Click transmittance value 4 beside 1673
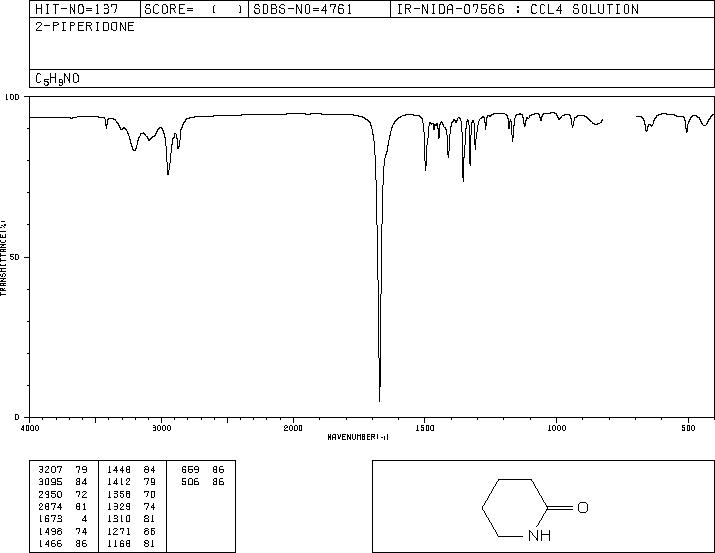Viewport: 715px width, 553px height. tap(84, 519)
